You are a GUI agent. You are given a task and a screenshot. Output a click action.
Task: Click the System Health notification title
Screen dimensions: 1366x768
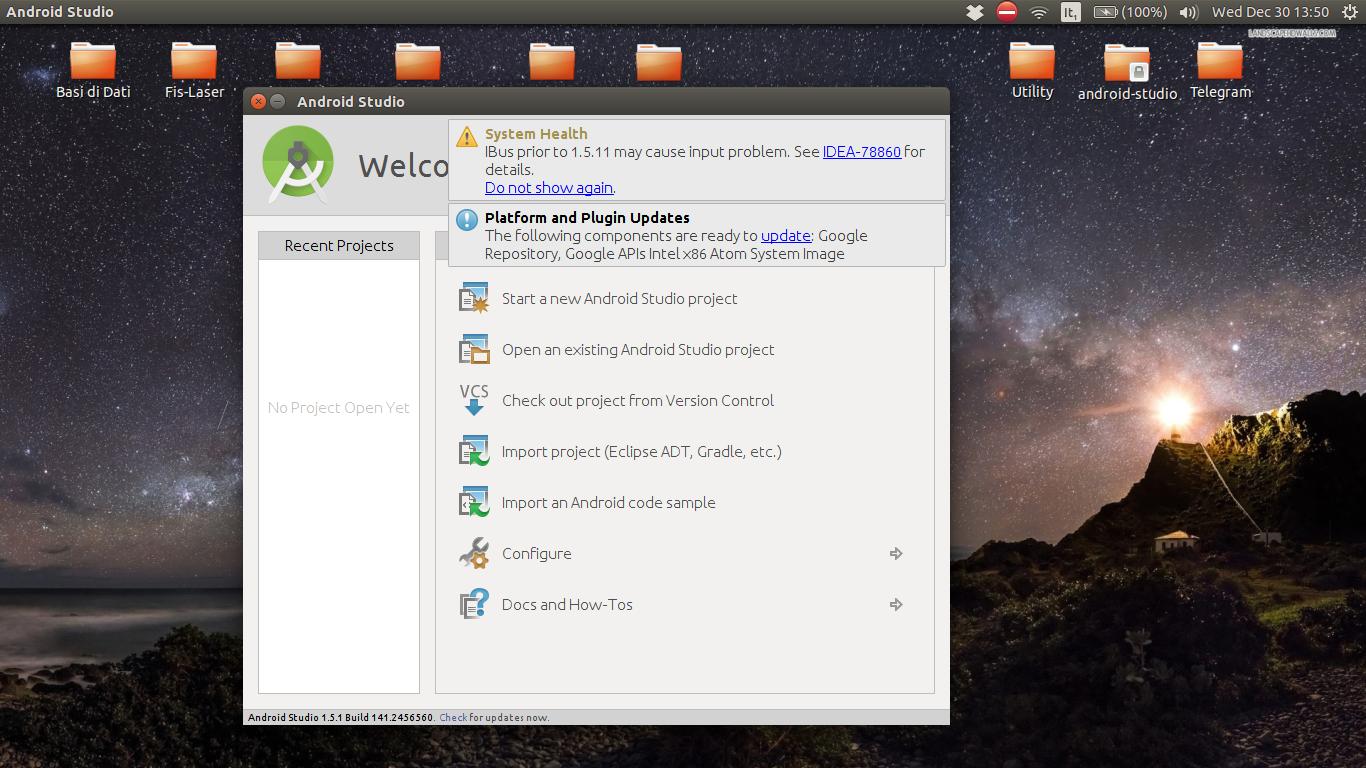pyautogui.click(x=536, y=134)
